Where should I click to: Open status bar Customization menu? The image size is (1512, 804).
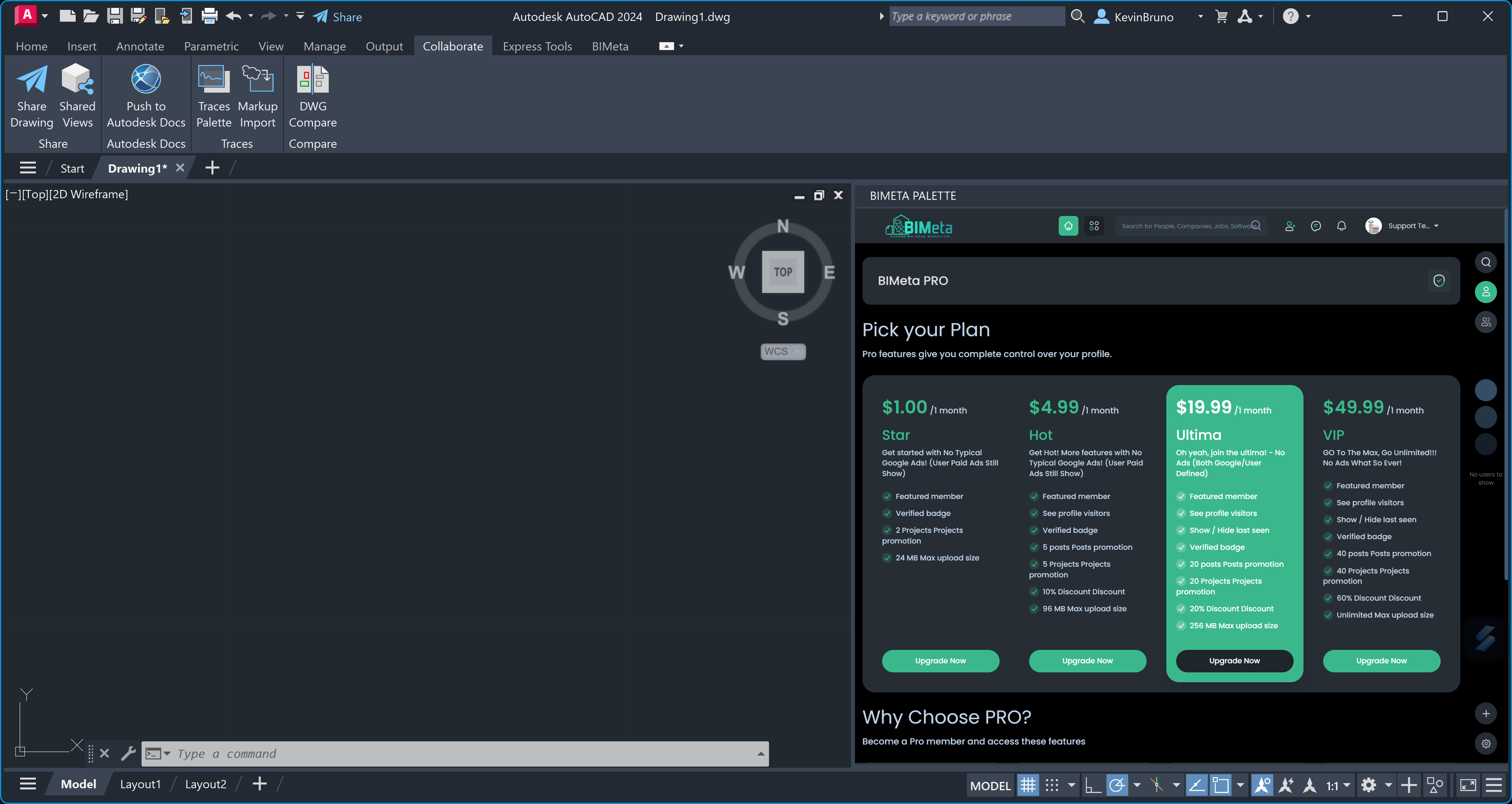pyautogui.click(x=1494, y=785)
